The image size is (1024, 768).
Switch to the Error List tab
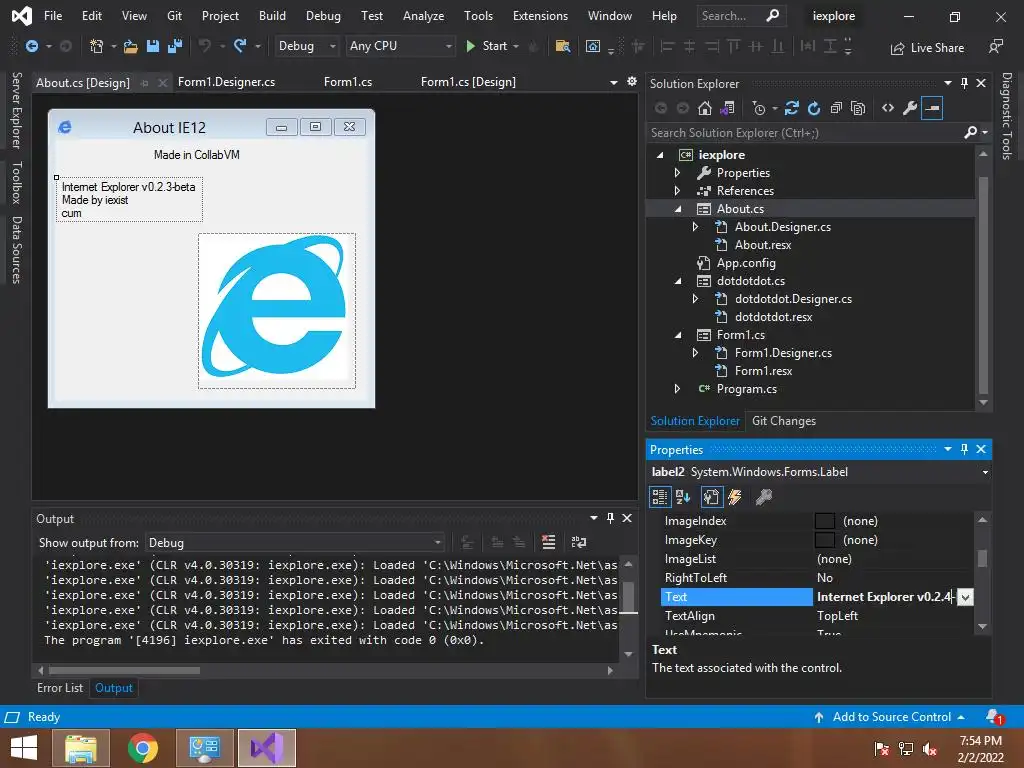coord(59,688)
